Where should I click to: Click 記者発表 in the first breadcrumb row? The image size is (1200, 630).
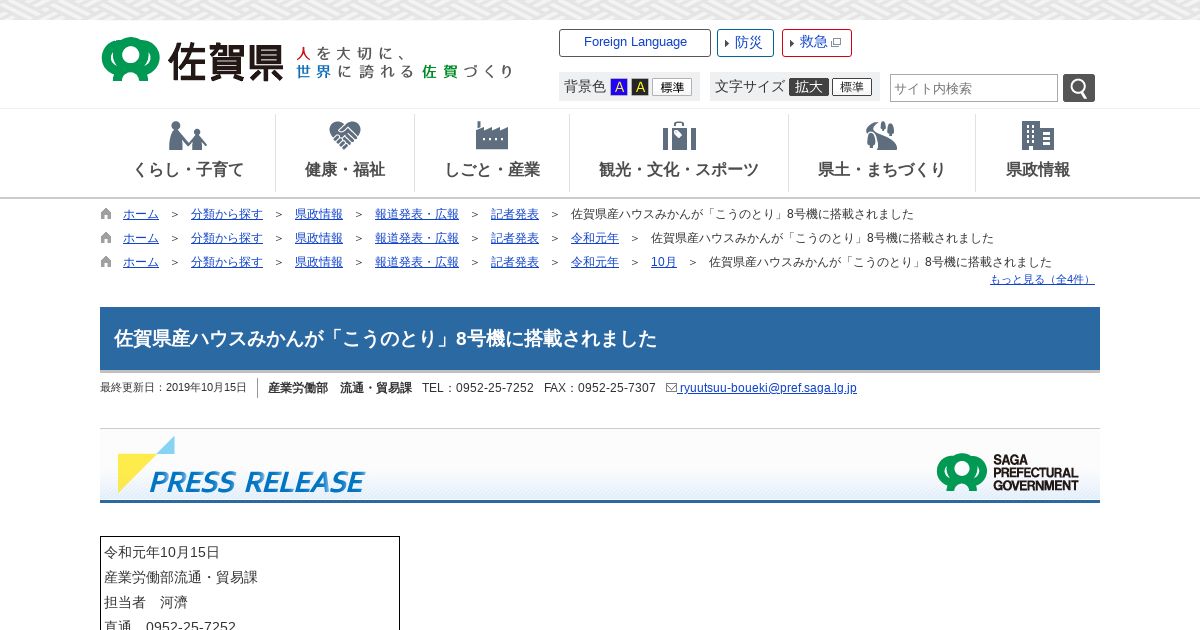(x=515, y=214)
